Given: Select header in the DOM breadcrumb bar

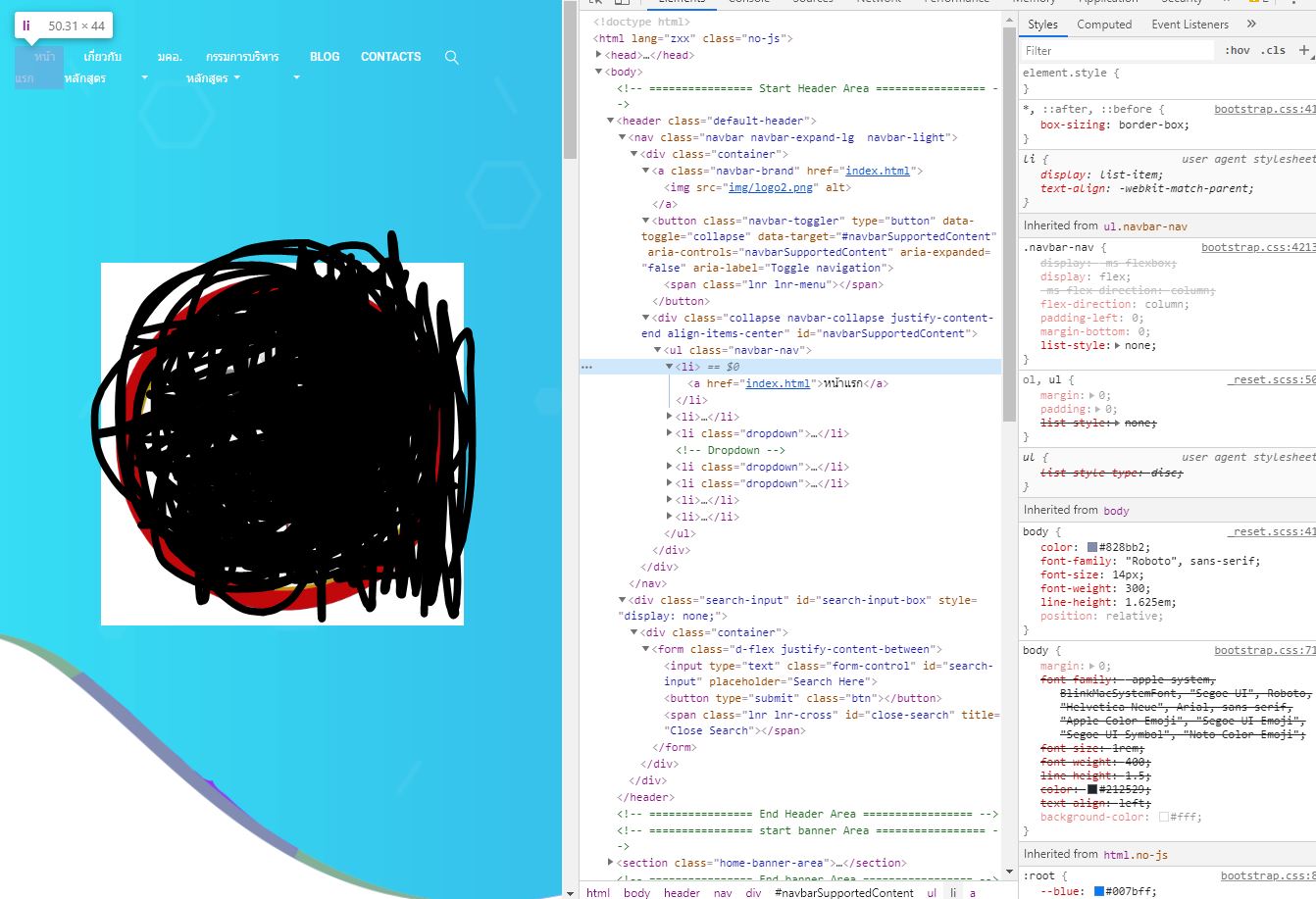Looking at the screenshot, I should [682, 892].
